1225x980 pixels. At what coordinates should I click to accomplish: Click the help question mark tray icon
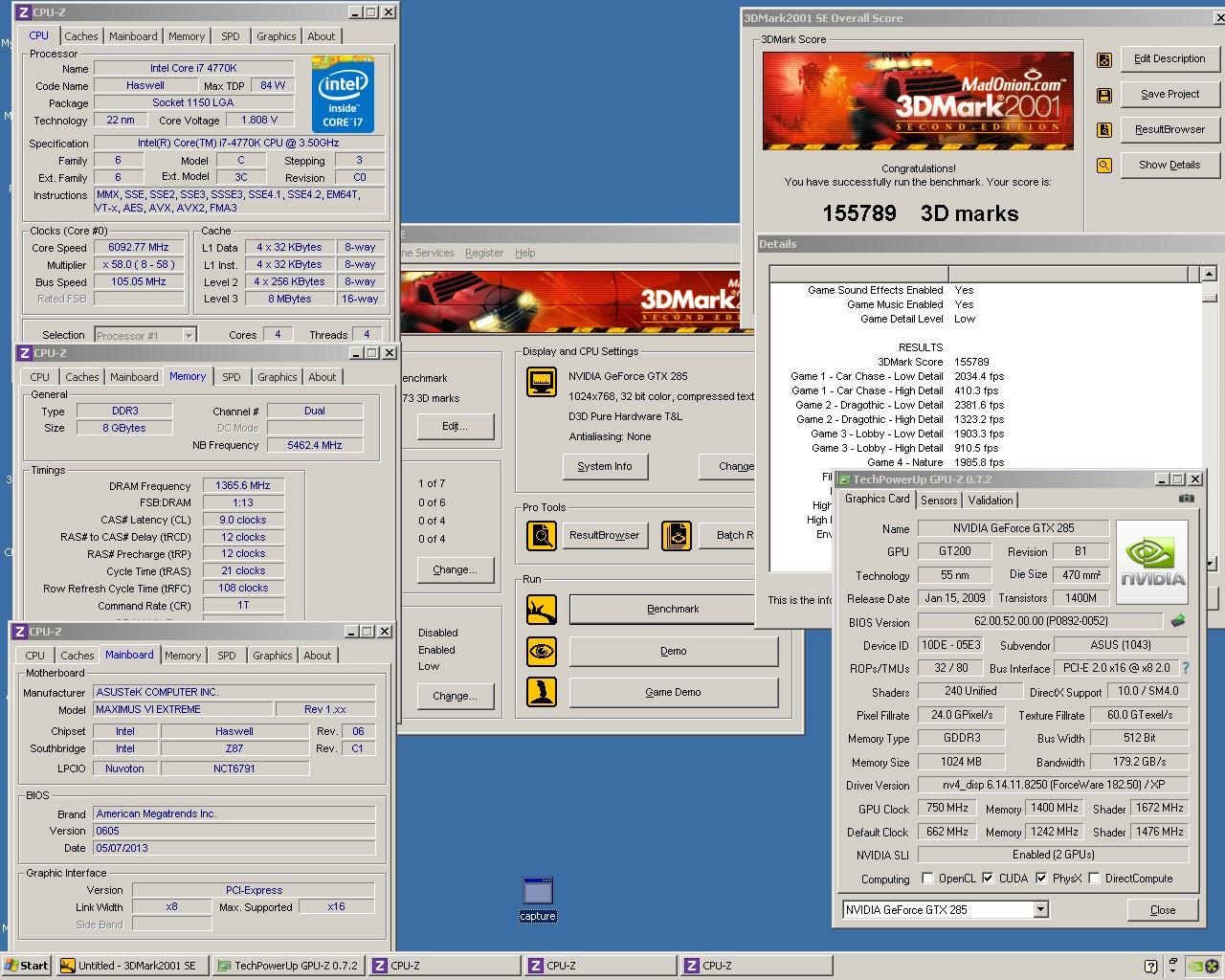pos(1151,966)
